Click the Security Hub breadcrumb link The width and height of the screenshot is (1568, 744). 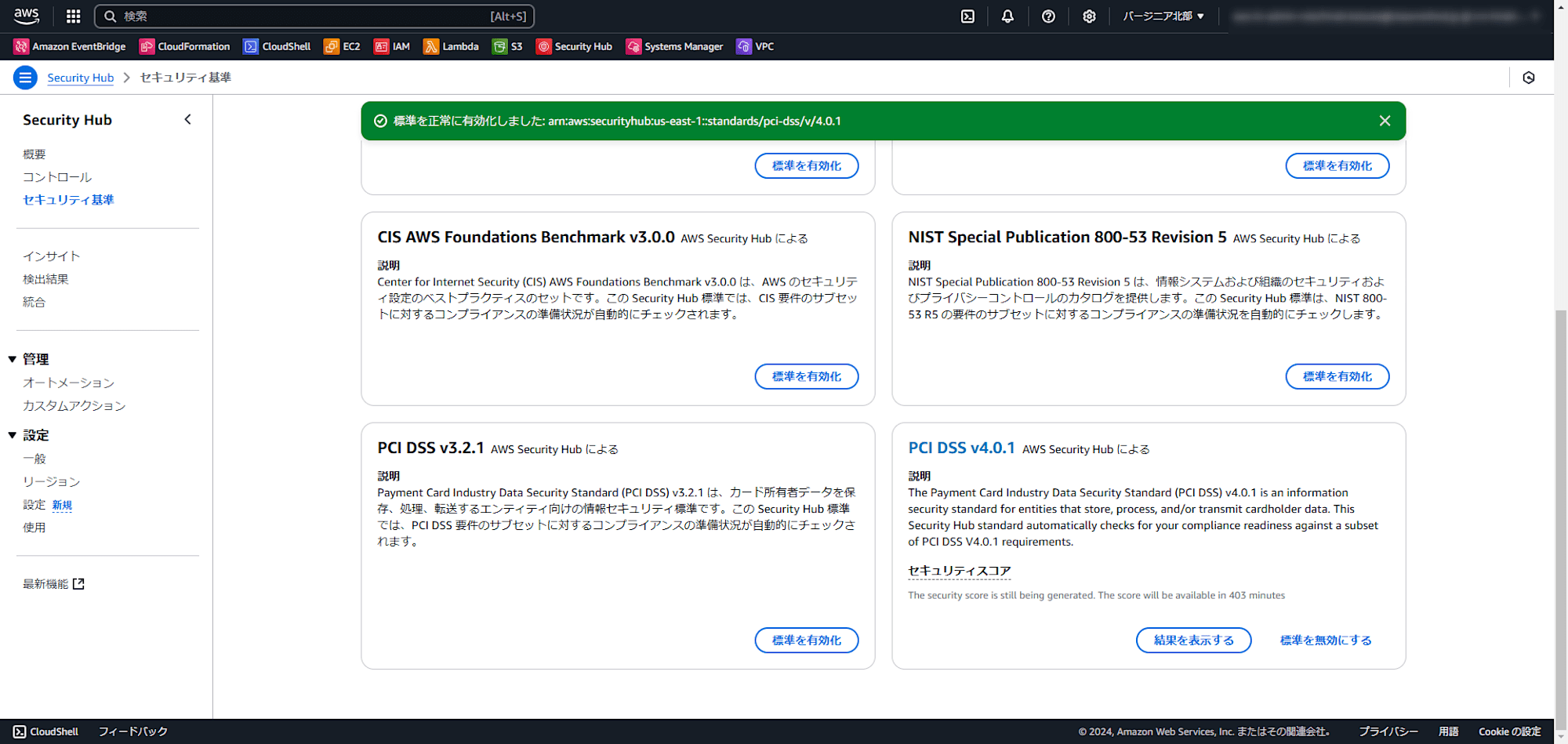coord(80,78)
